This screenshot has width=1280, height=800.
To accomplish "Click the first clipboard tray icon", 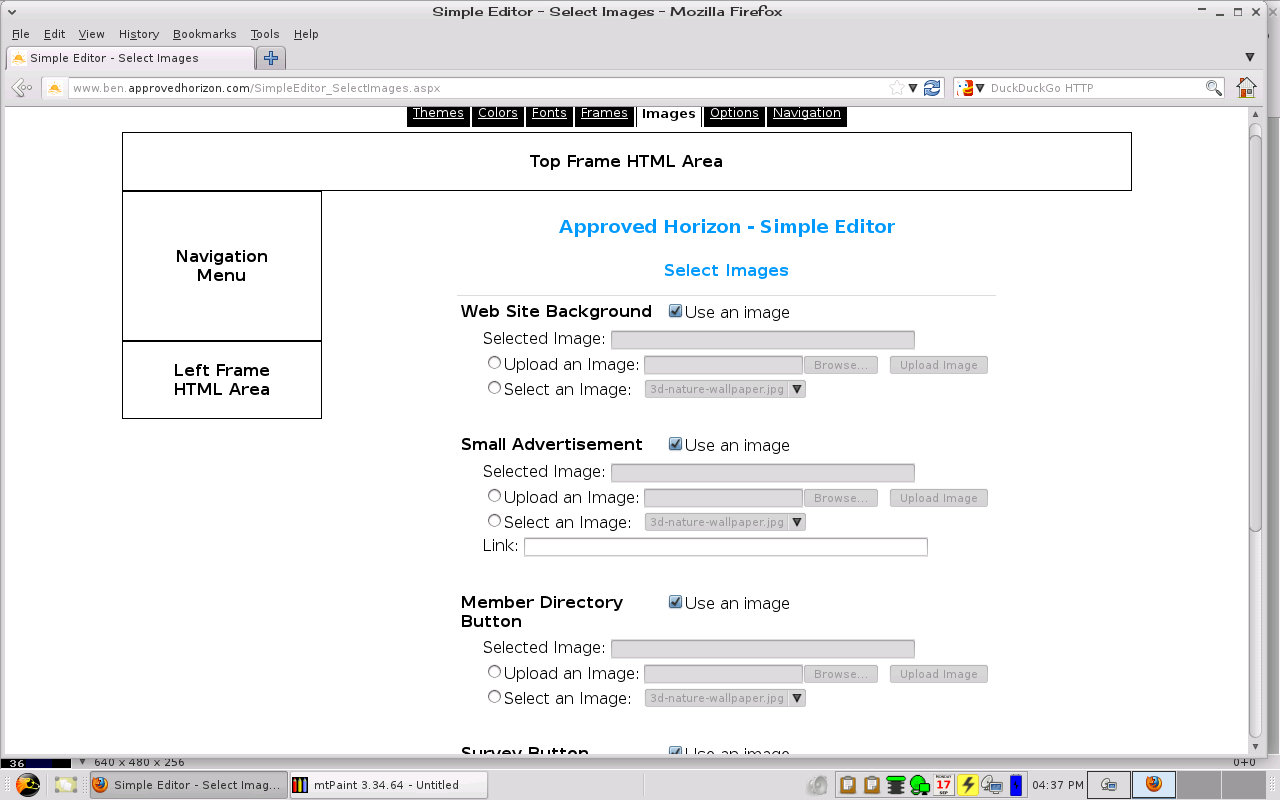I will point(848,785).
